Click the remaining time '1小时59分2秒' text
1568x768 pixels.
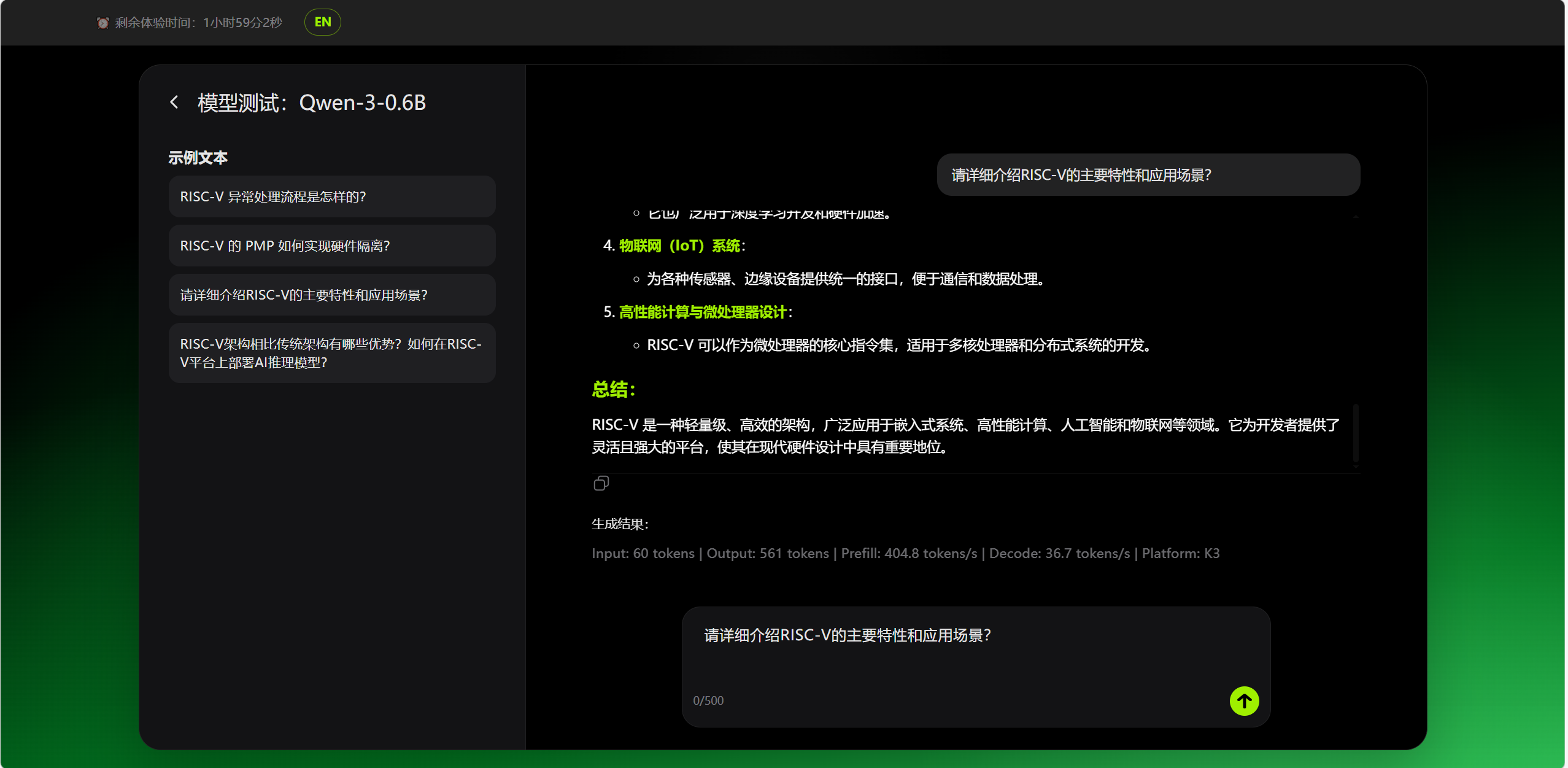coord(242,23)
